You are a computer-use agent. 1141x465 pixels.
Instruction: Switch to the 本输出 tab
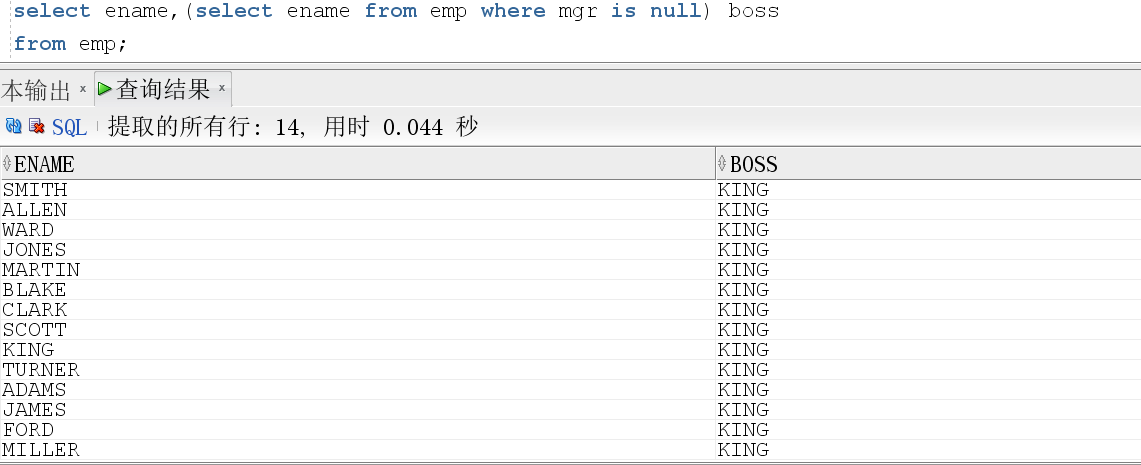(x=36, y=91)
